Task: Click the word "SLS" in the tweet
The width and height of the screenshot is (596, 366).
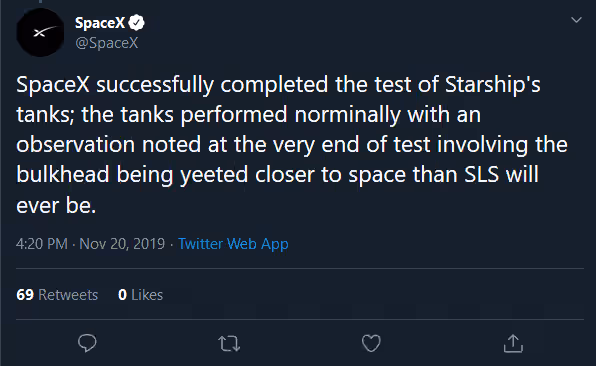Action: (481, 175)
